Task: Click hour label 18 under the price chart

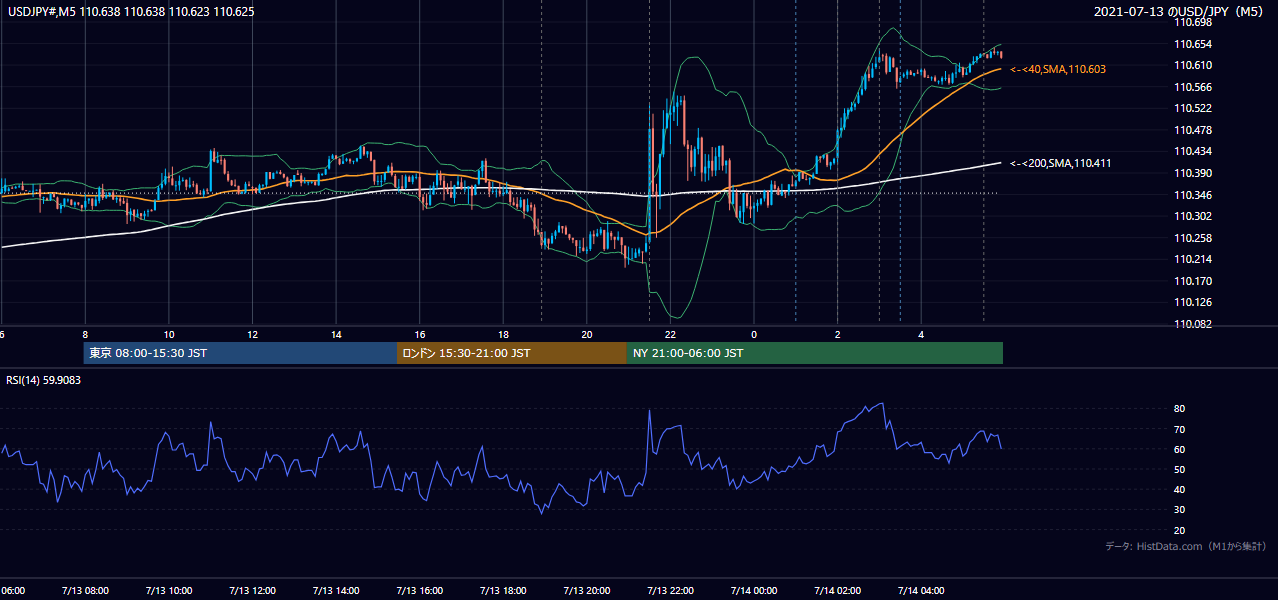Action: [x=503, y=334]
